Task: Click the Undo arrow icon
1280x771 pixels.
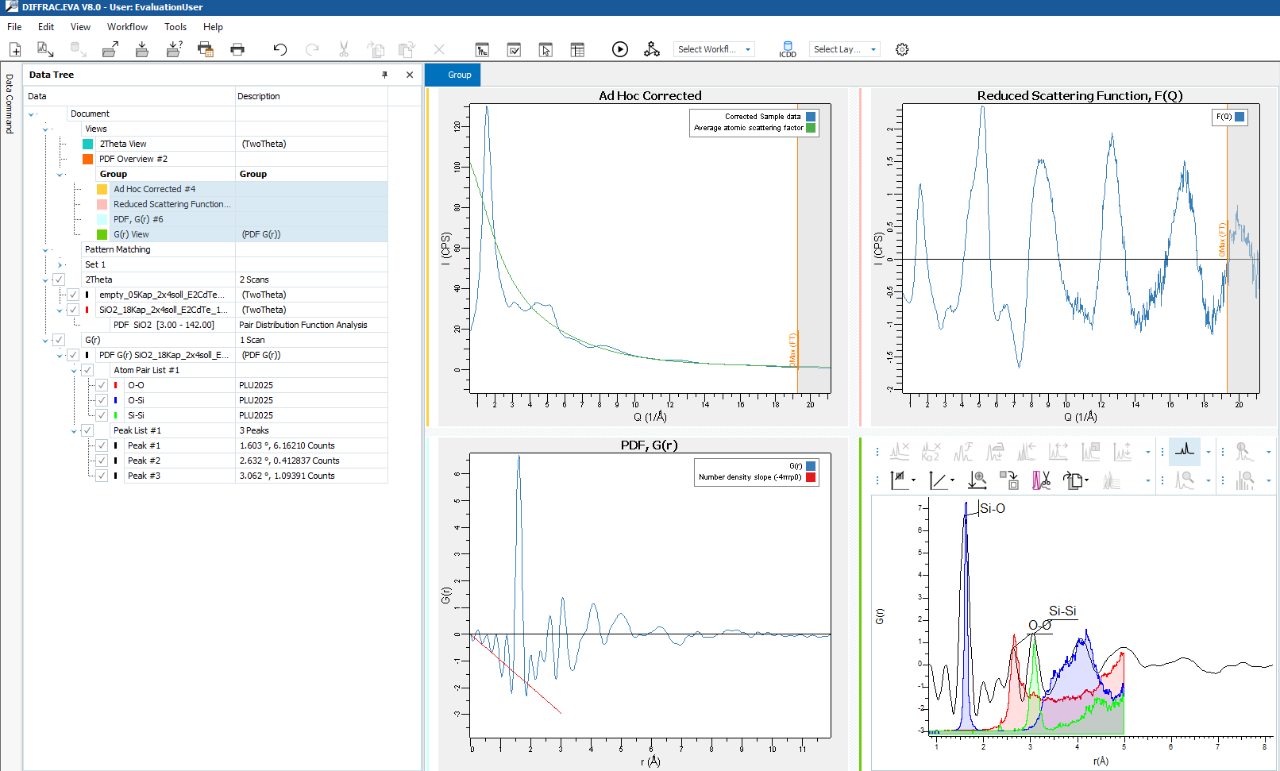Action: tap(280, 49)
